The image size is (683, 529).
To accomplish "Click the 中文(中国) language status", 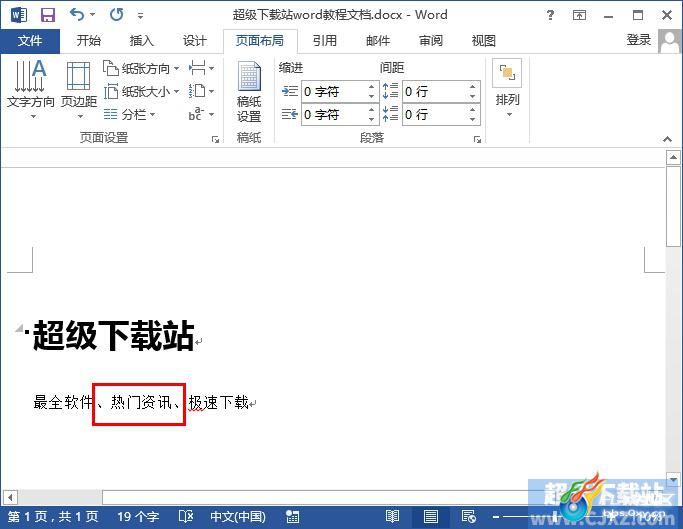I will tap(238, 517).
